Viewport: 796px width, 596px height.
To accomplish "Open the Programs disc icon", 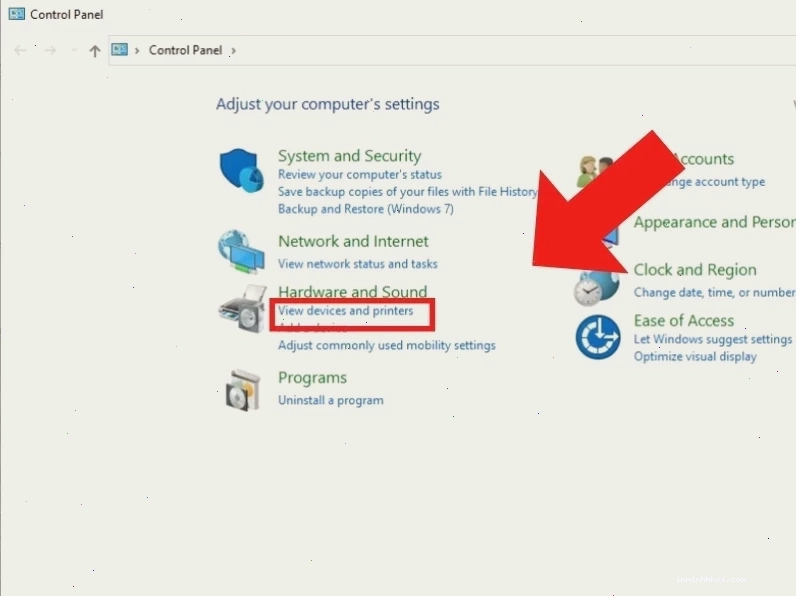I will [x=243, y=390].
